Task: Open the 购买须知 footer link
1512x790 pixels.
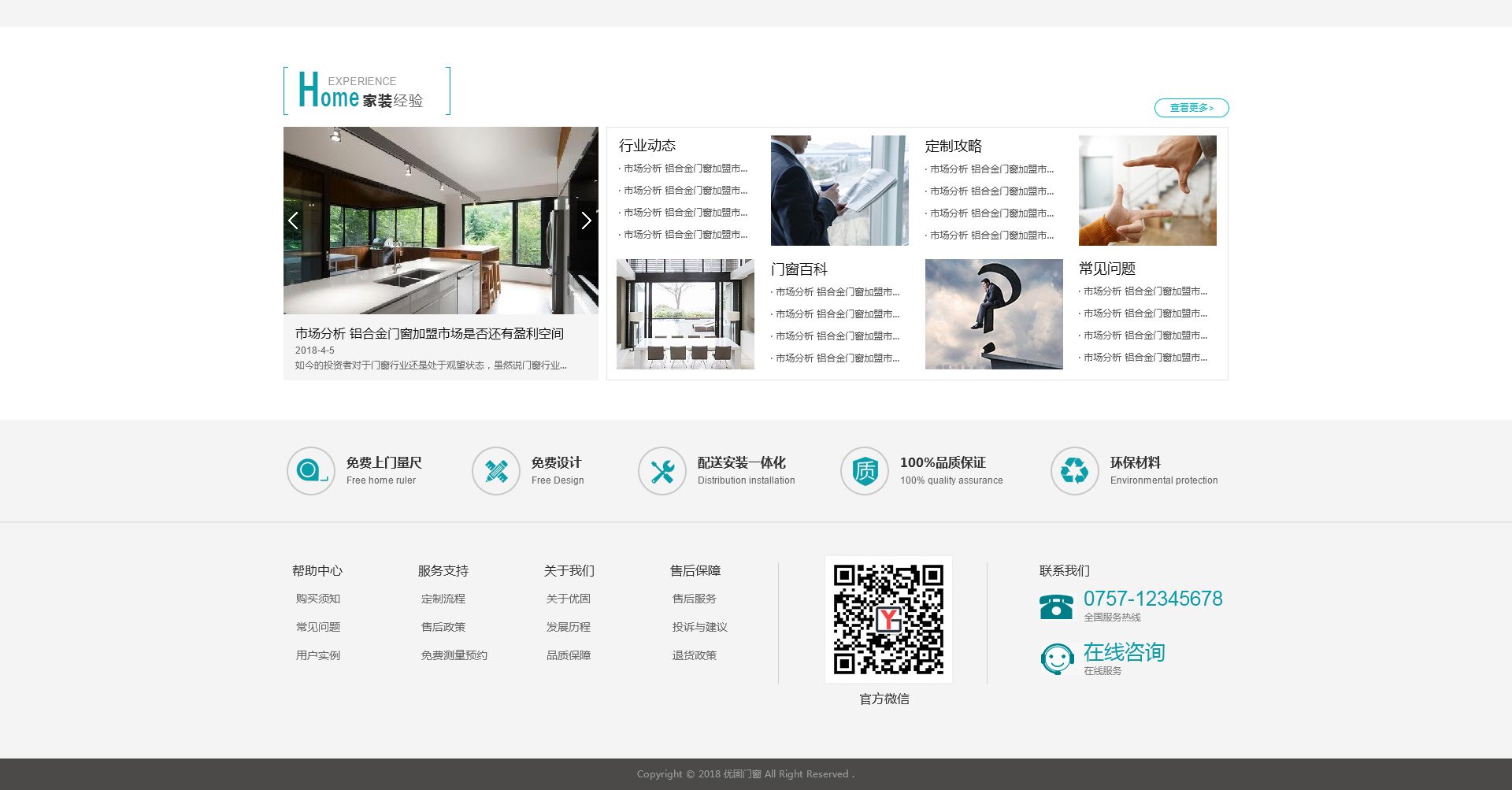Action: pos(317,599)
